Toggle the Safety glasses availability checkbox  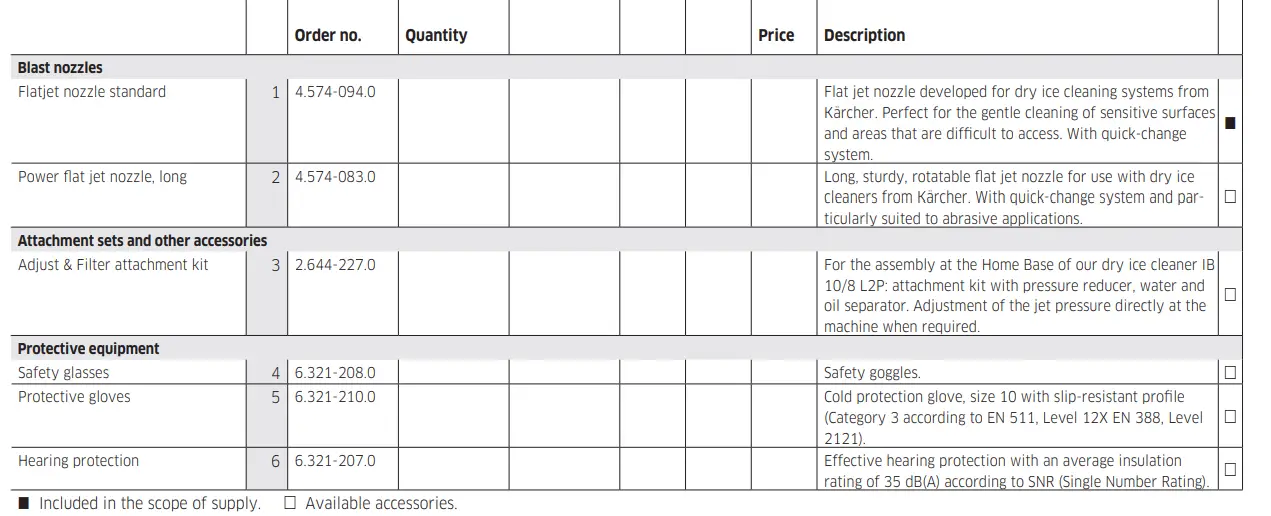coord(1230,373)
